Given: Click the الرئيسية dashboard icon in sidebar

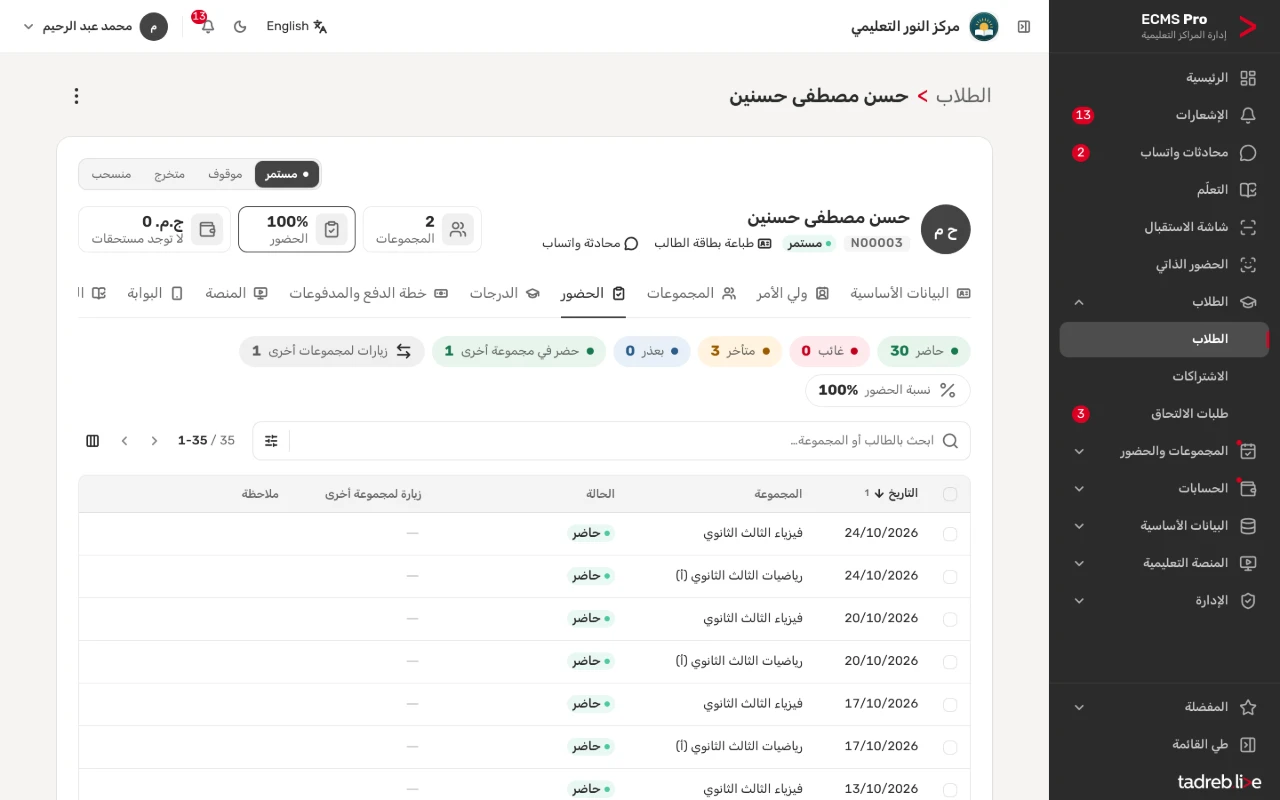Looking at the screenshot, I should pos(1248,78).
